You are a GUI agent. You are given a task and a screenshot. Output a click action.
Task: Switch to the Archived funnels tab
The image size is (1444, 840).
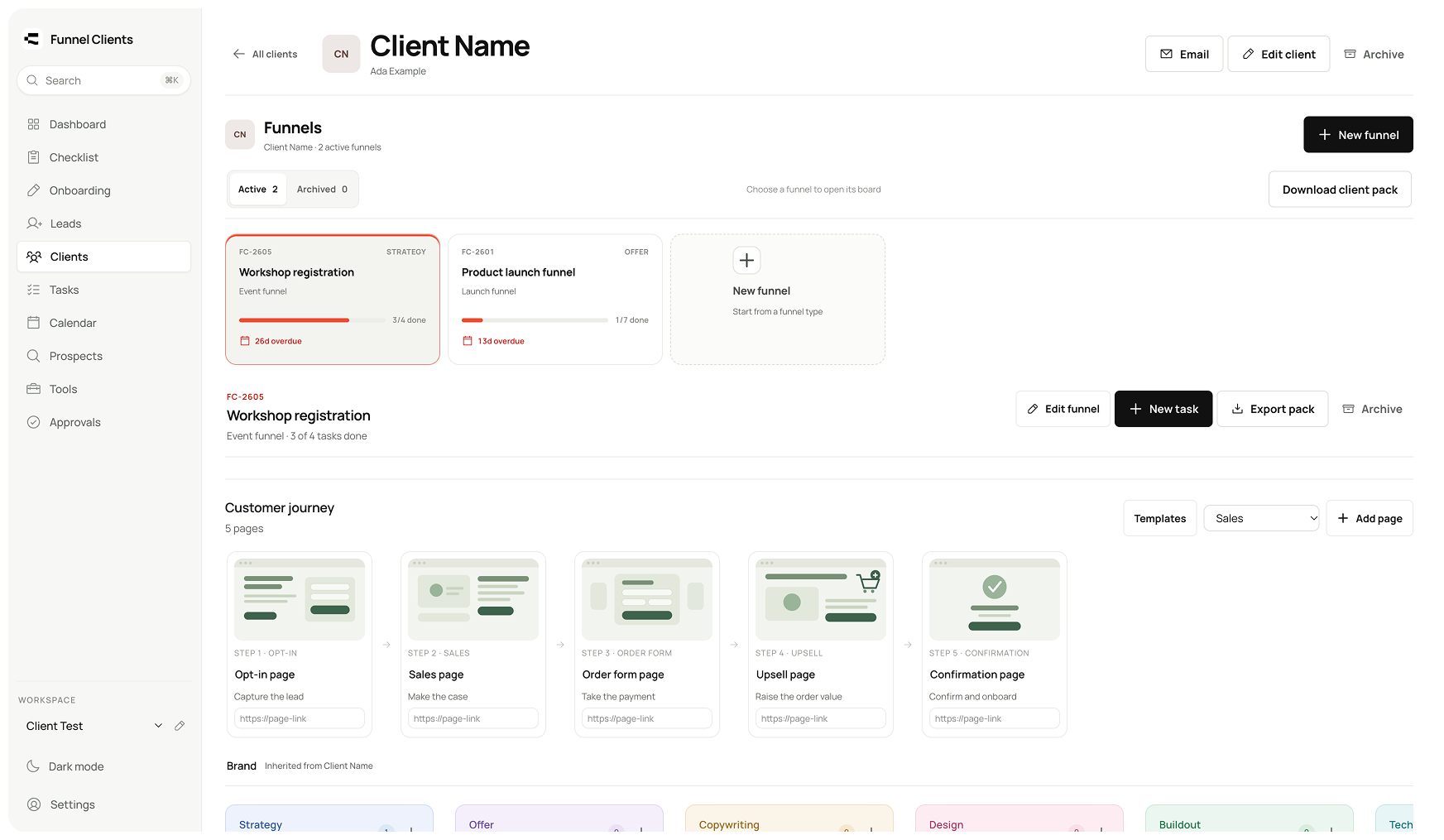pos(322,190)
